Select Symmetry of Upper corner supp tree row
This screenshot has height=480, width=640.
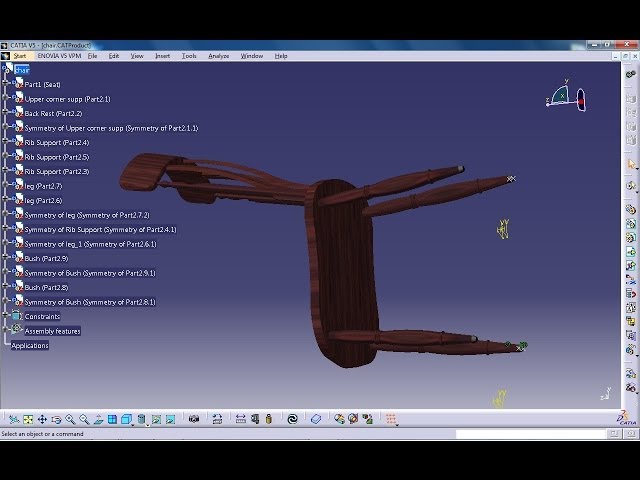tap(111, 128)
